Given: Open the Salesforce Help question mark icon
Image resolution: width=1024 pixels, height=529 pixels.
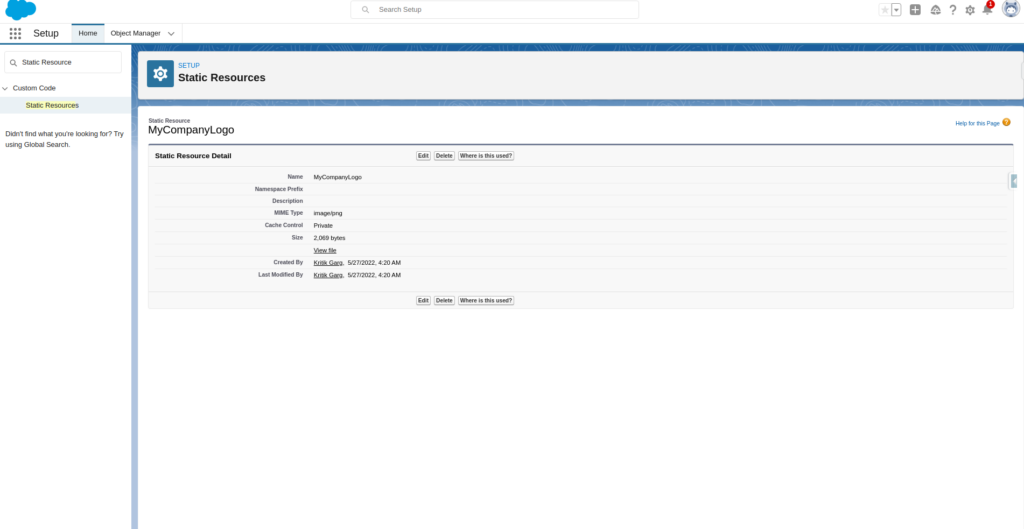Looking at the screenshot, I should click(953, 10).
